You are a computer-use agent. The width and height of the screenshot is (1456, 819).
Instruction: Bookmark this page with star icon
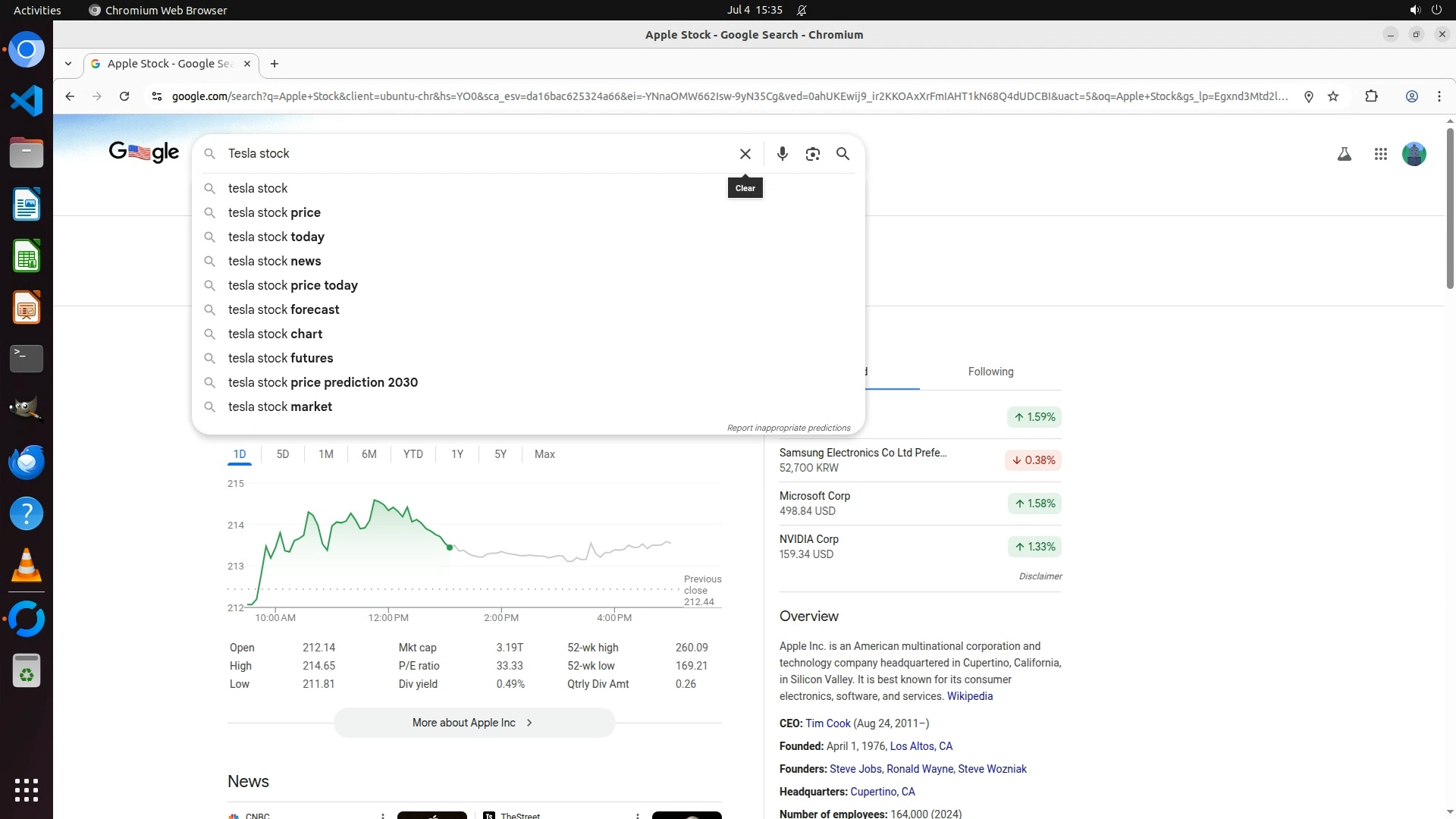point(1333,96)
